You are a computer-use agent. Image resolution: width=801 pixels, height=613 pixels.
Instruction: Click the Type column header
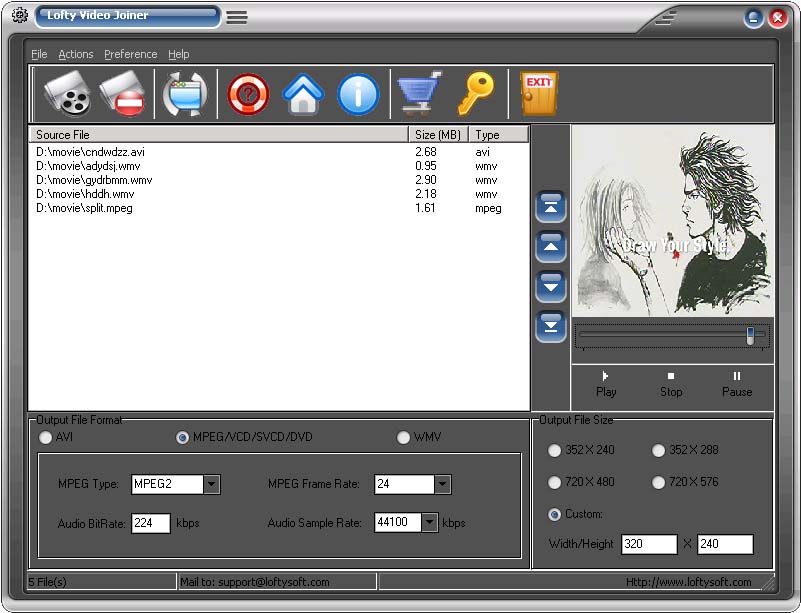tap(498, 135)
